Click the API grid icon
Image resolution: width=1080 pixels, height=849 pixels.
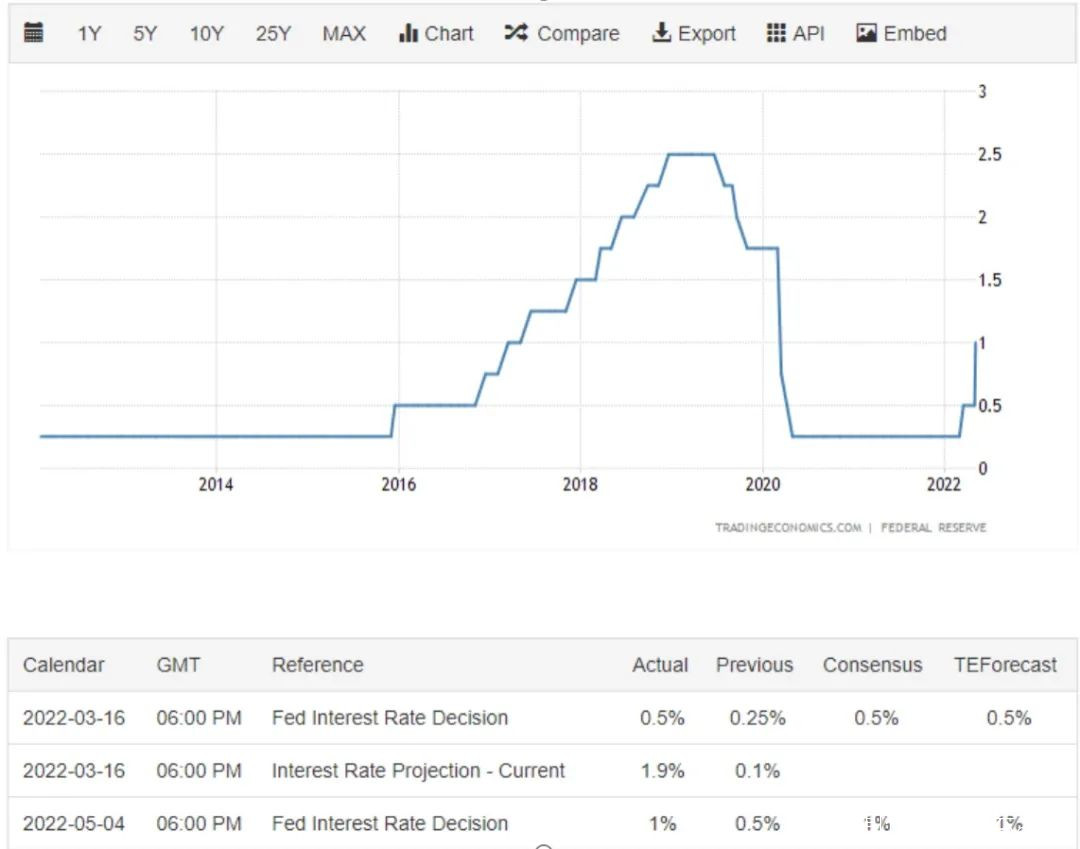coord(776,33)
